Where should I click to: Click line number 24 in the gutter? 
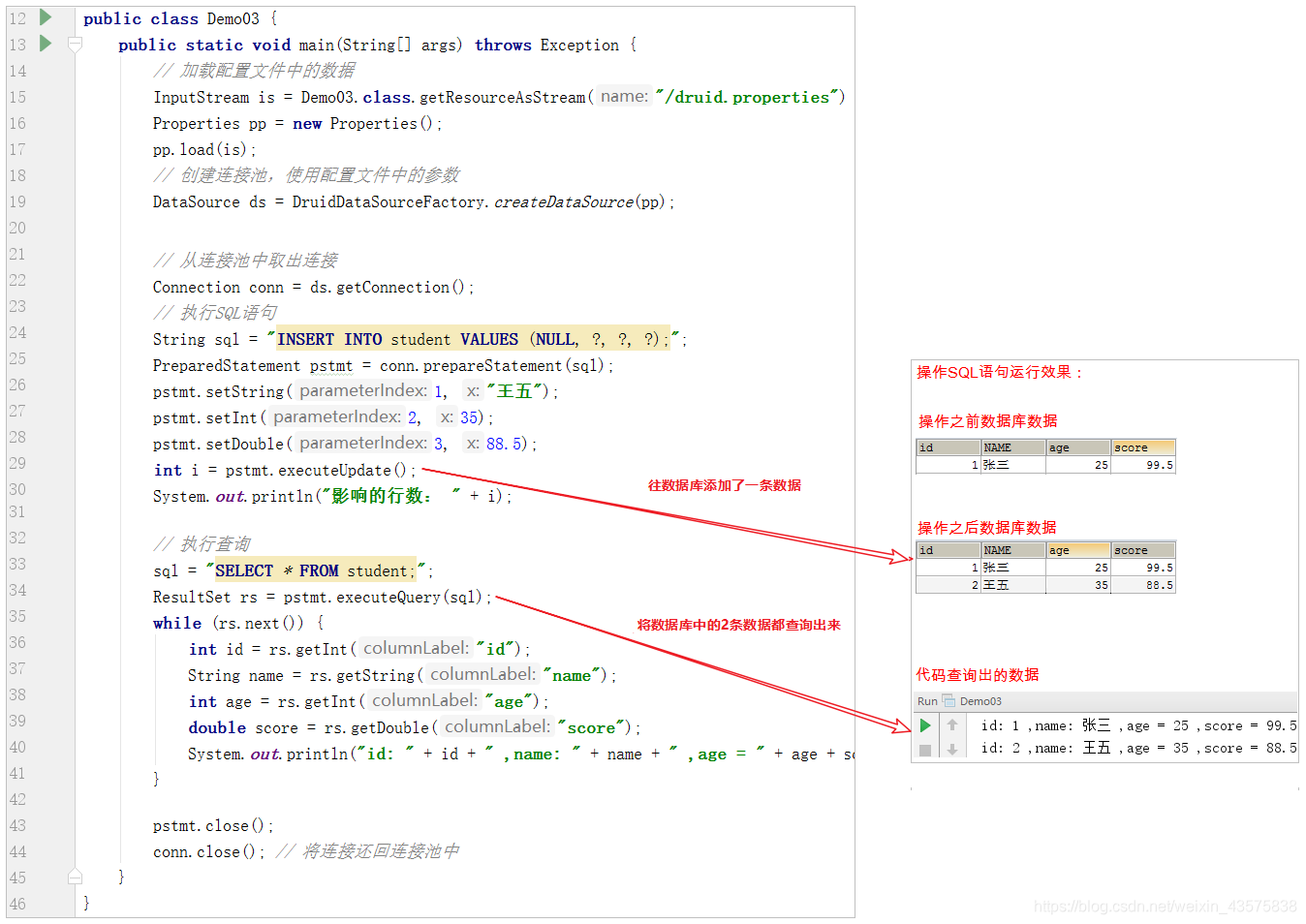point(17,332)
